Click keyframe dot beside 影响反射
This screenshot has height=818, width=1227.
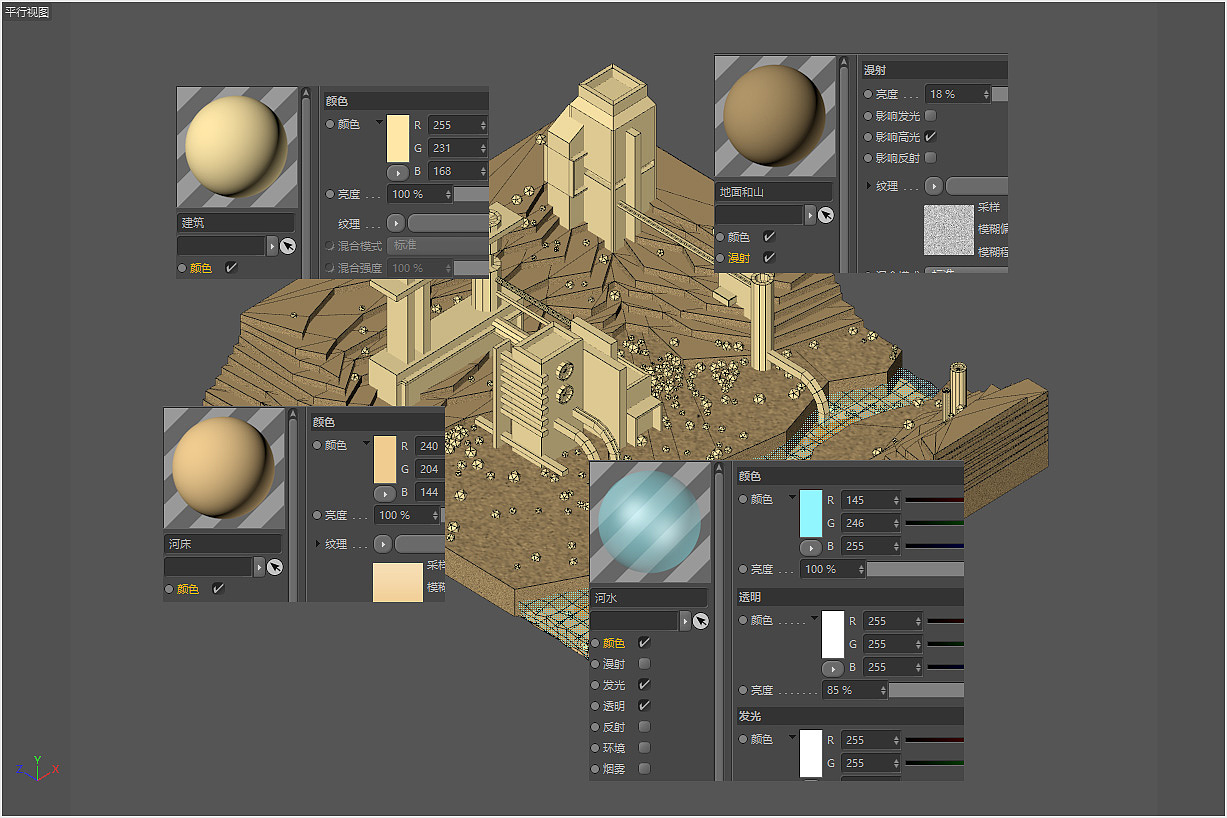[x=868, y=158]
